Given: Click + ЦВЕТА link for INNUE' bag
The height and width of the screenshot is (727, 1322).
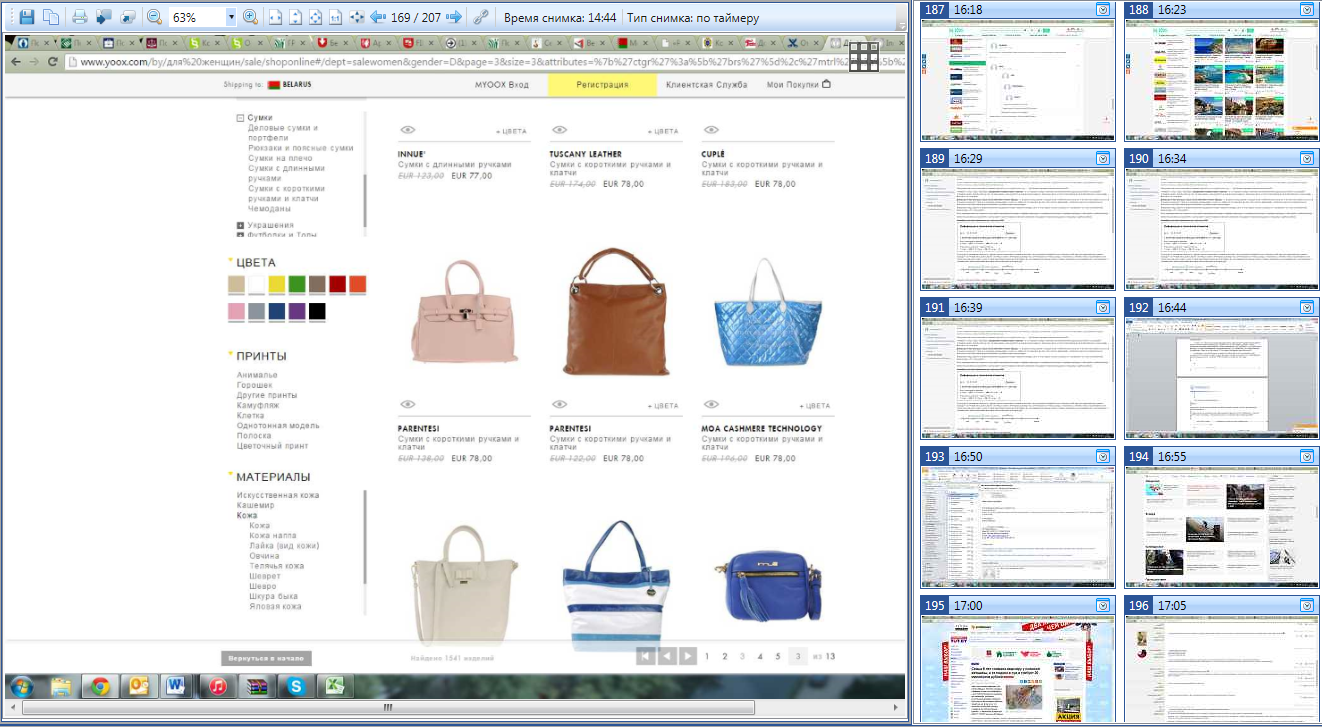Looking at the screenshot, I should click(510, 132).
